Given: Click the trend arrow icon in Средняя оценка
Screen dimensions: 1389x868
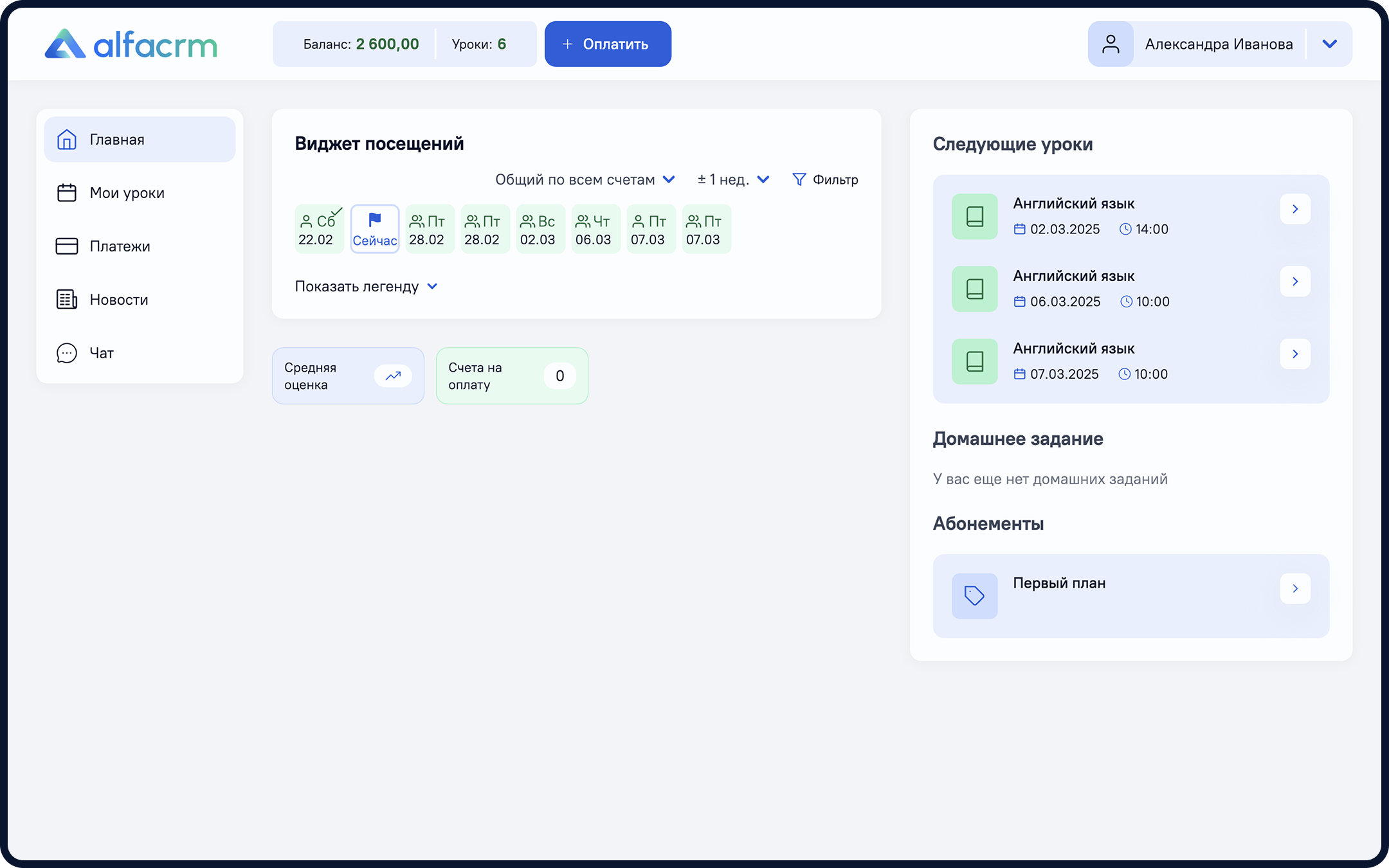Looking at the screenshot, I should (393, 376).
